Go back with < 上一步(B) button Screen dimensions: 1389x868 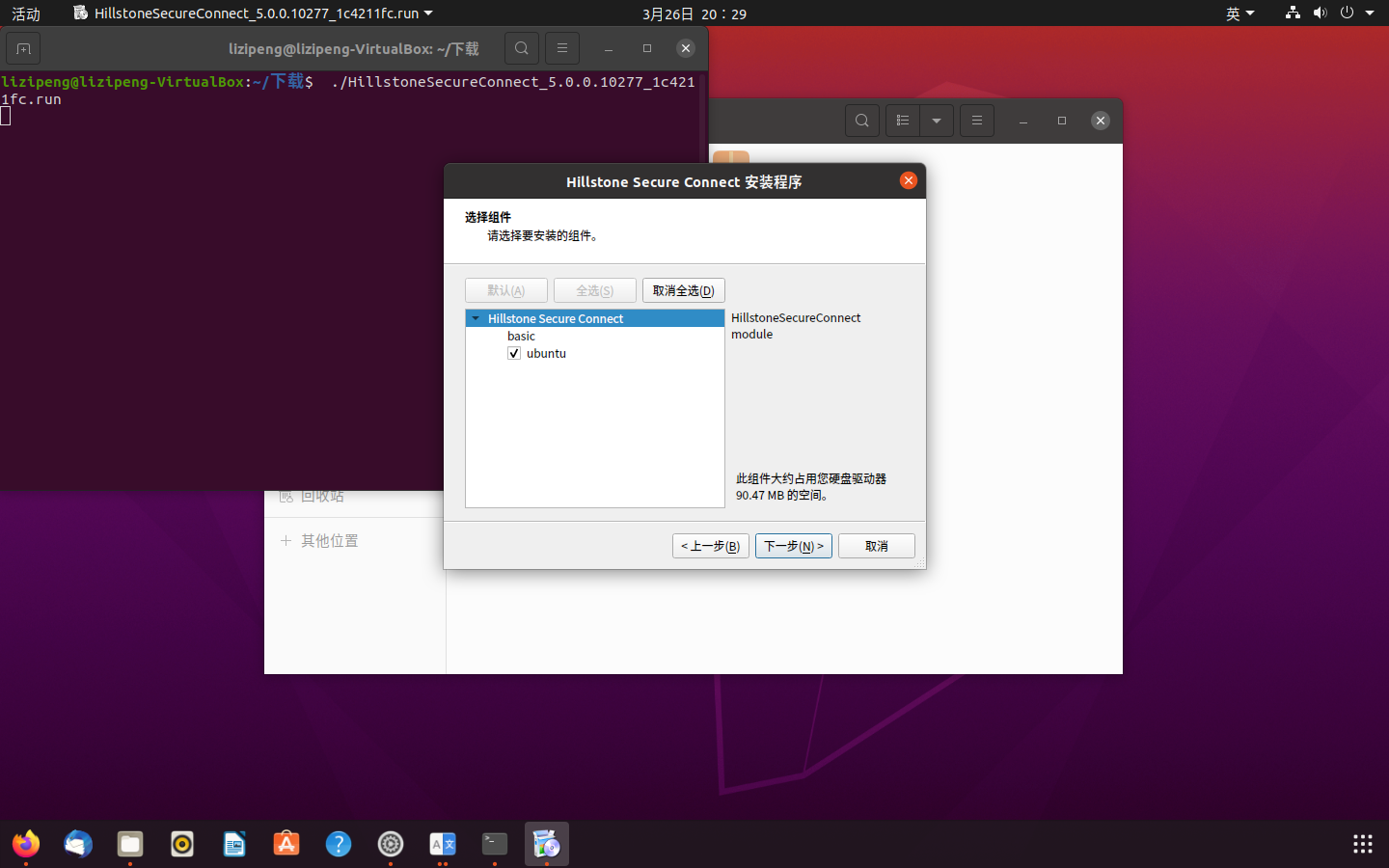click(711, 546)
